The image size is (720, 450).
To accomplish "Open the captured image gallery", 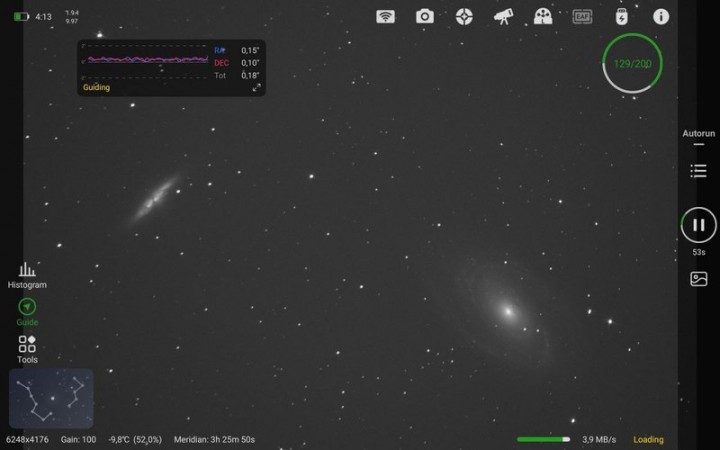I will [698, 279].
